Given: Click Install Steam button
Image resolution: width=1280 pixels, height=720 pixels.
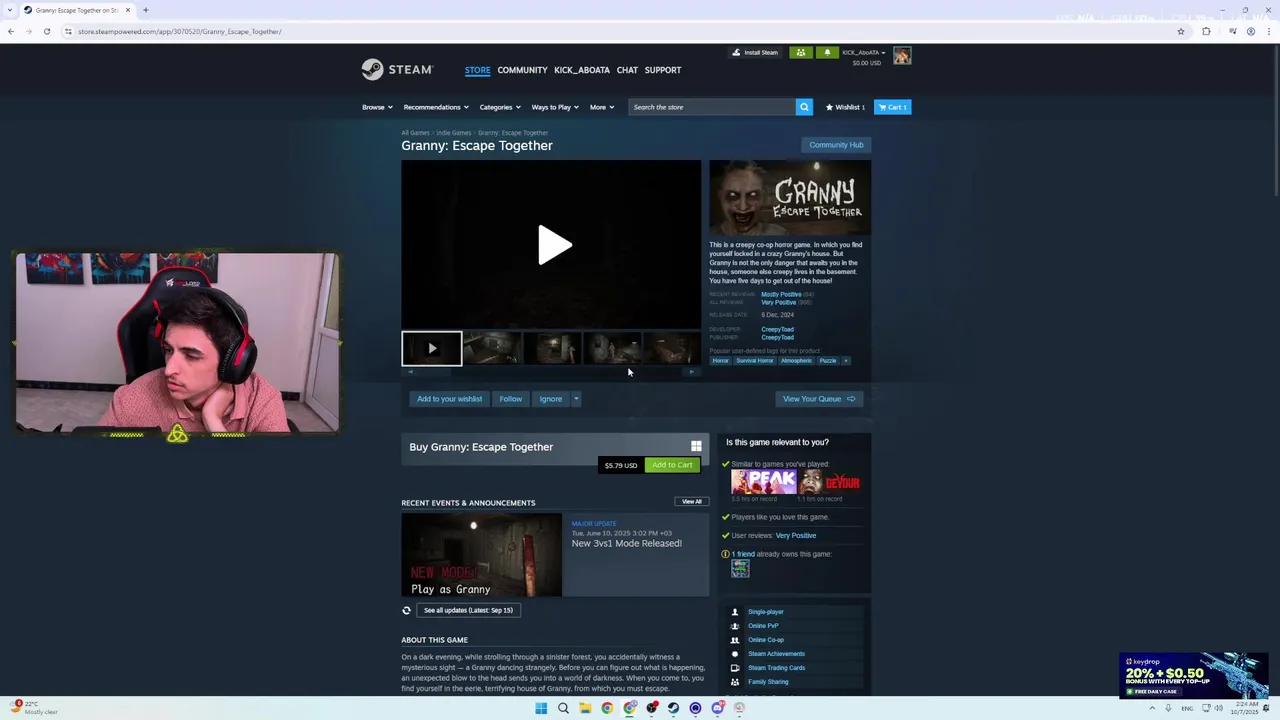Looking at the screenshot, I should [755, 52].
